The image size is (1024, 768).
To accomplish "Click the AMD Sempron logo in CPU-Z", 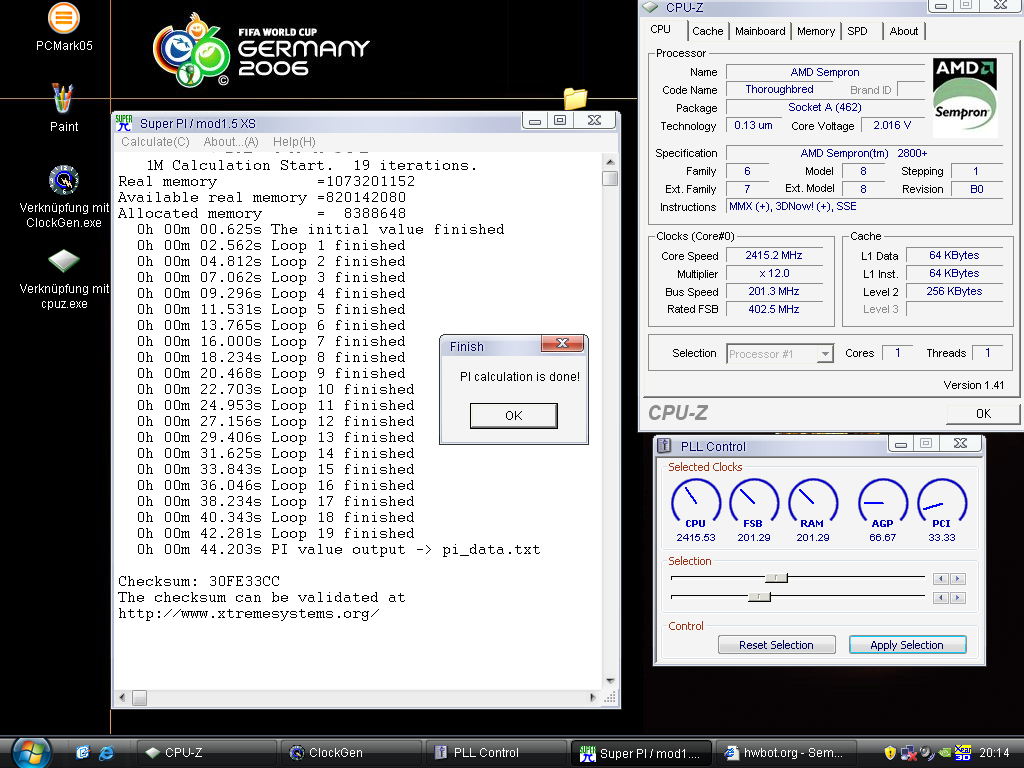I will pos(965,97).
